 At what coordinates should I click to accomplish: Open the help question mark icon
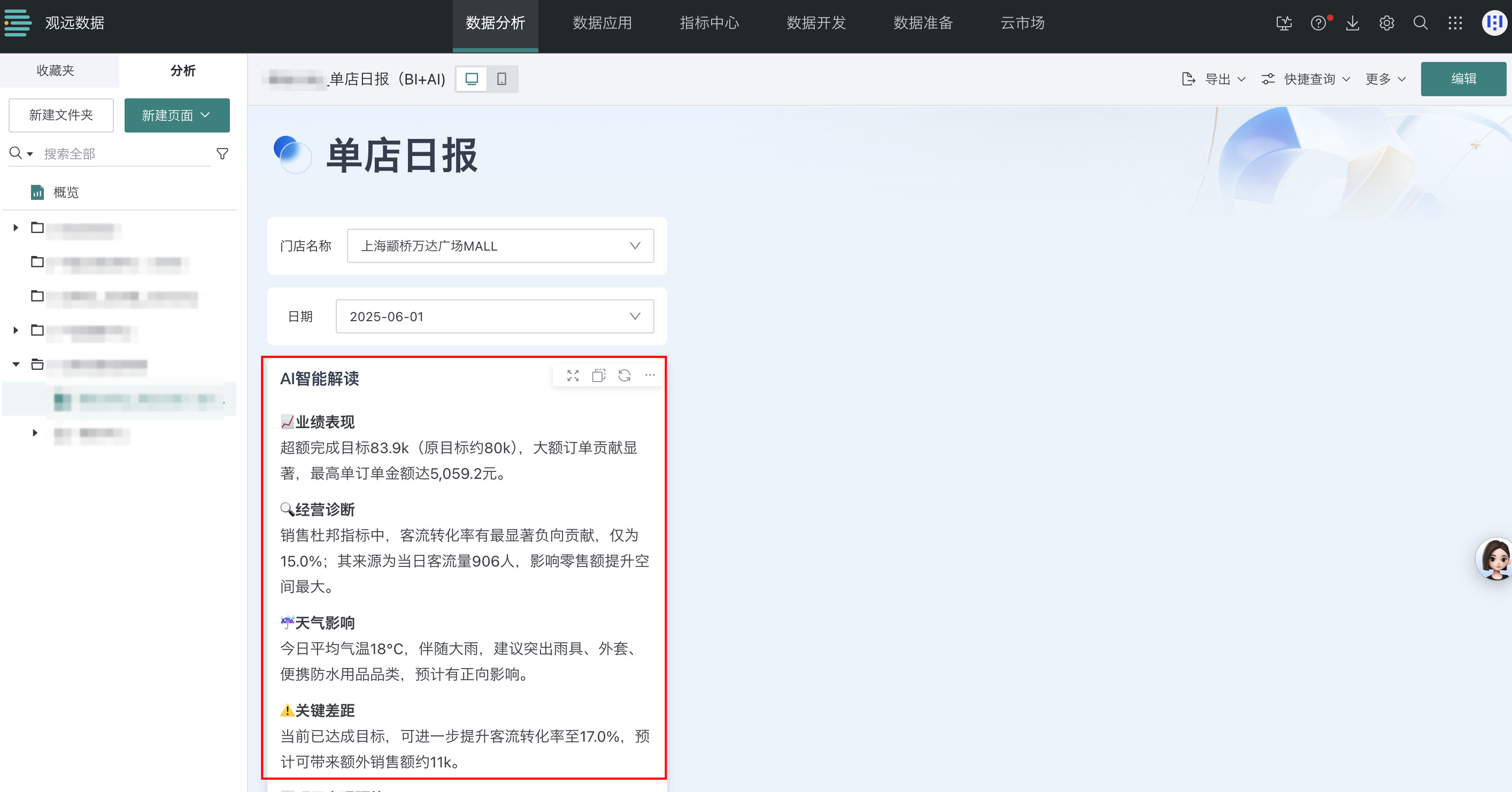coord(1318,23)
